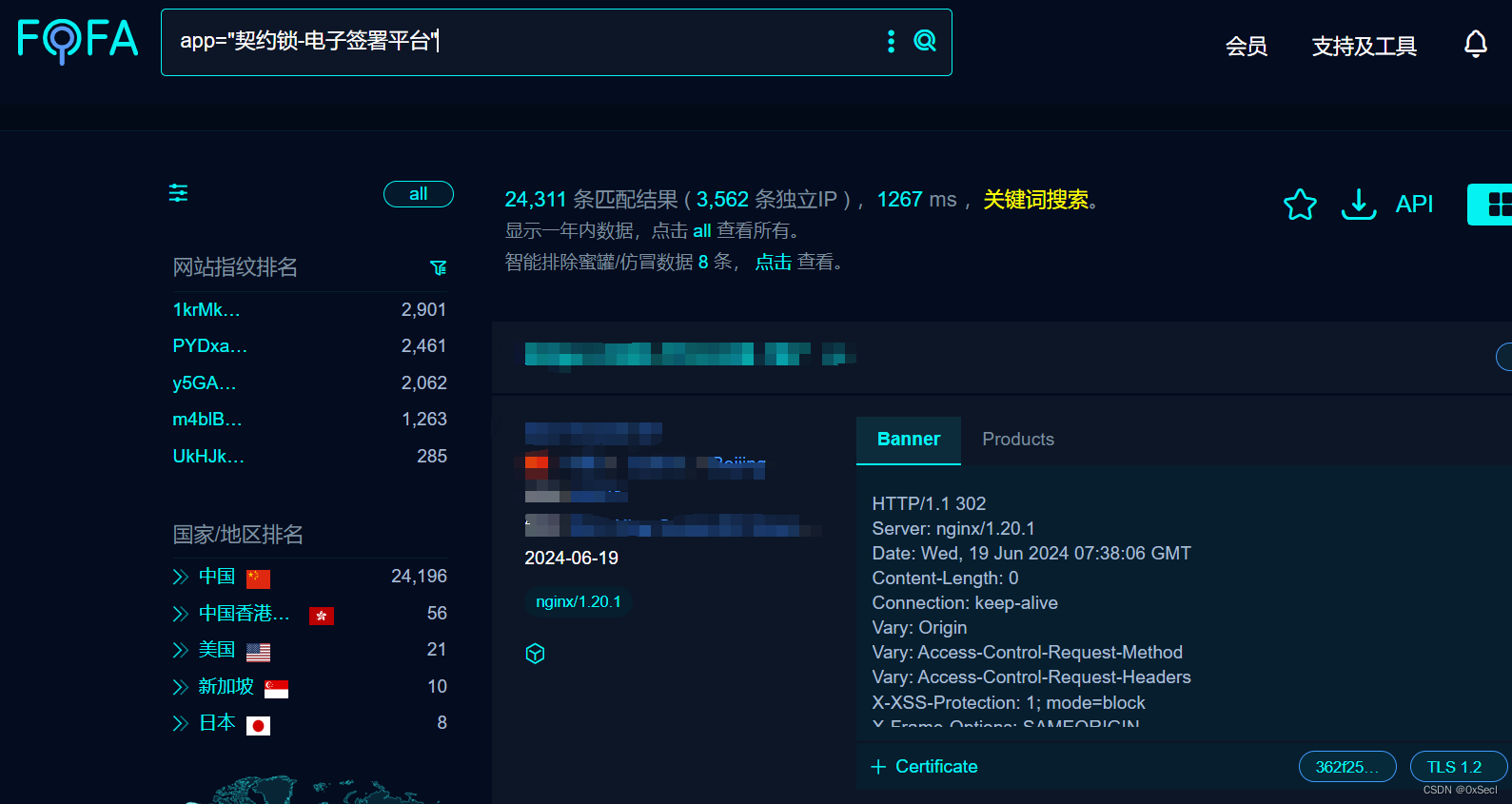The image size is (1512, 804).
Task: Expand the 美国 region entry
Action: (181, 650)
